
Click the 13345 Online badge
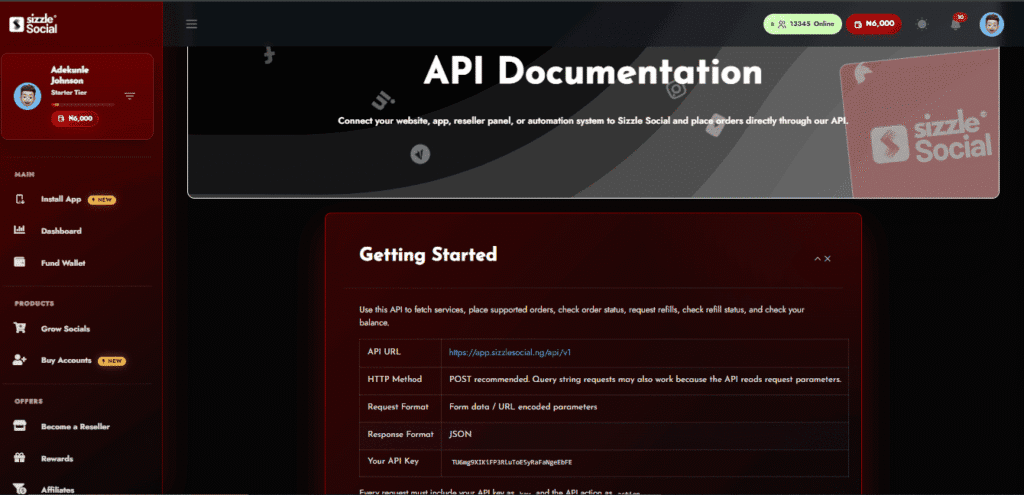click(x=803, y=24)
